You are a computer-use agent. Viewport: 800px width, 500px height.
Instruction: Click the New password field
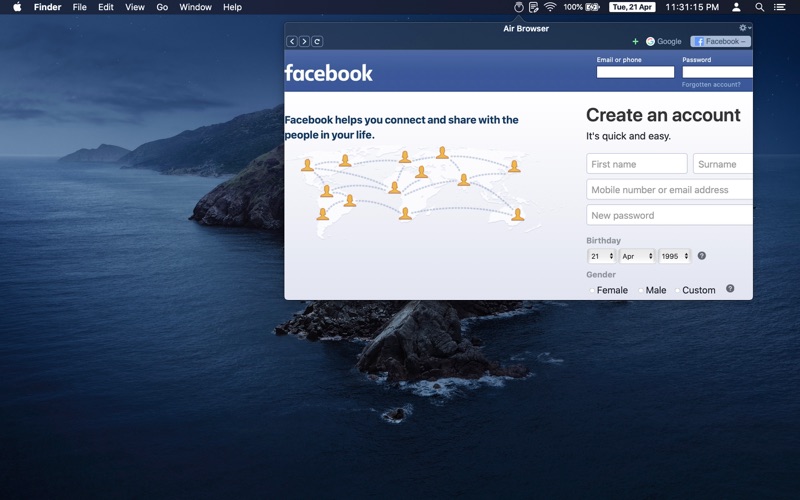[x=669, y=215]
